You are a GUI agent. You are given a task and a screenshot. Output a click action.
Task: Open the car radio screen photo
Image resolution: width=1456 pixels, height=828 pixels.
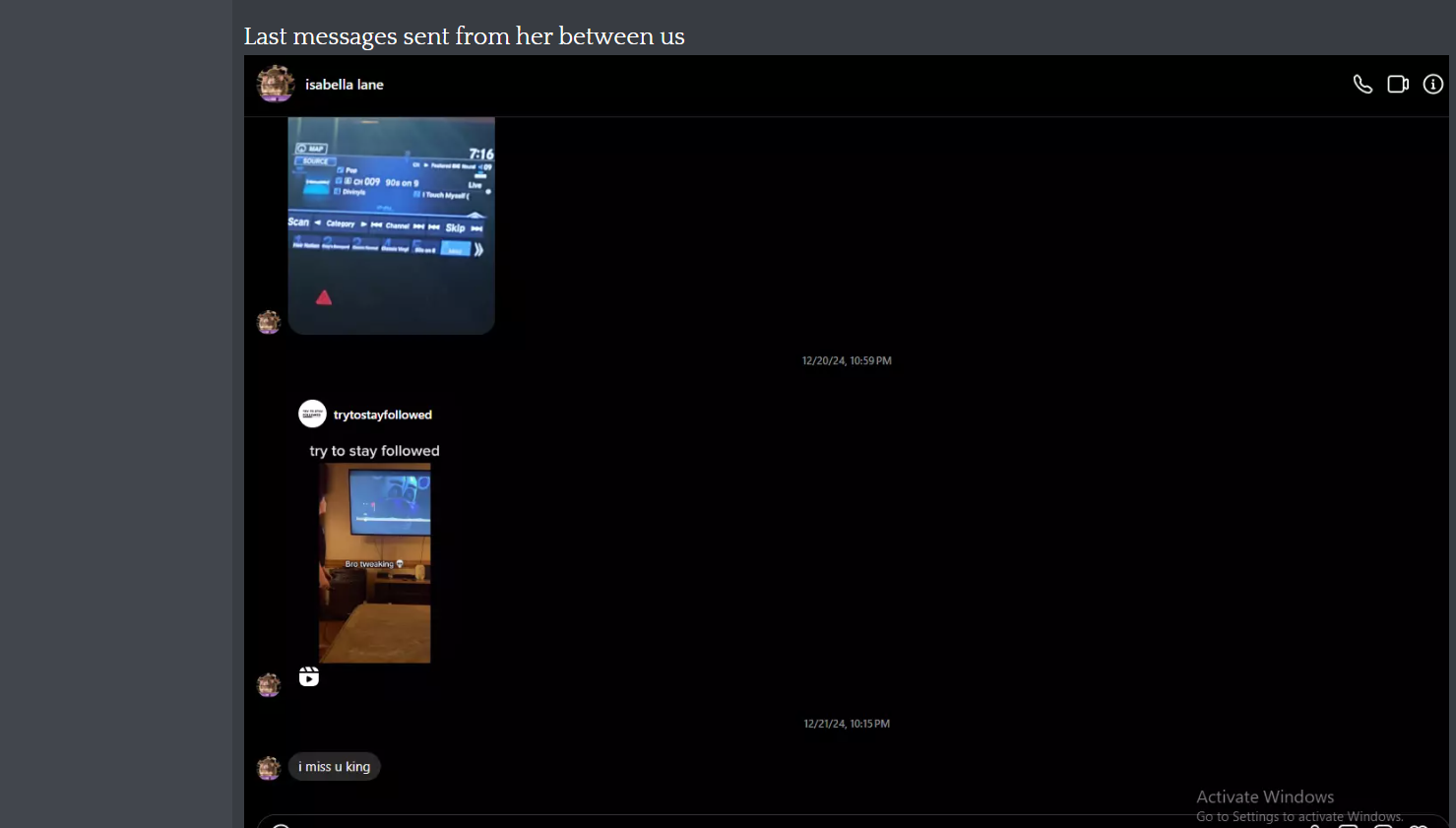(x=391, y=225)
